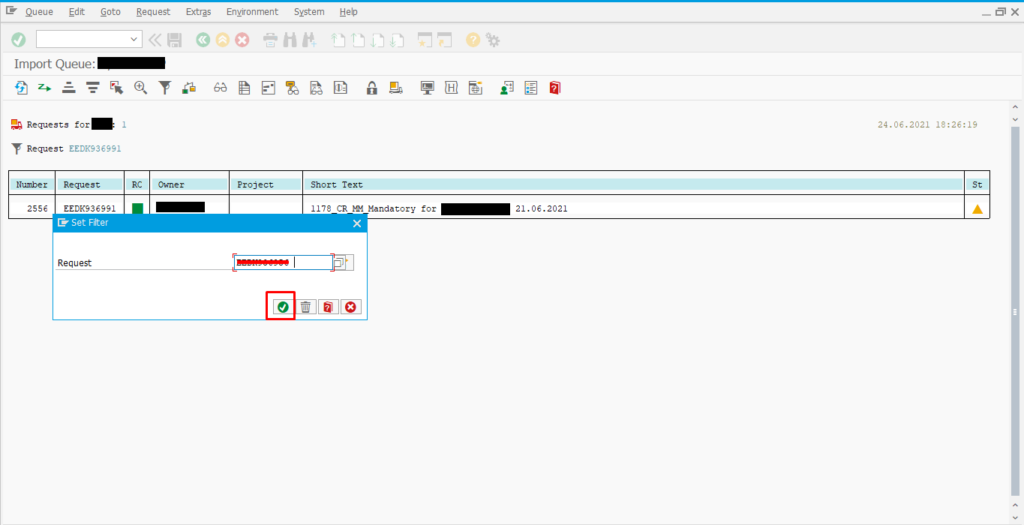The height and width of the screenshot is (525, 1024).
Task: Click the Owner column header
Action: click(189, 185)
